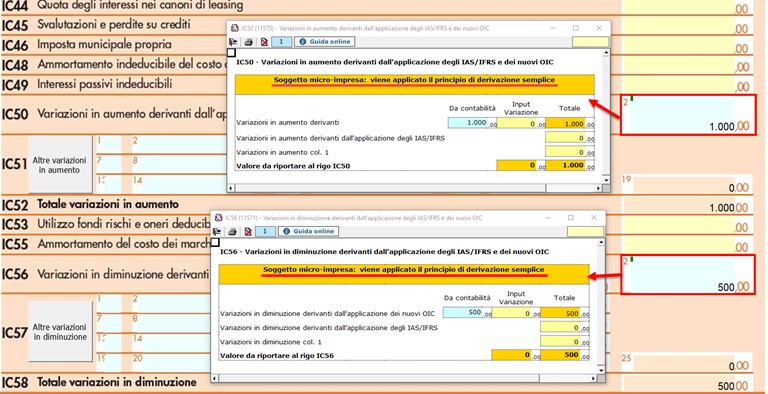Viewport: 768px width, 394px height.
Task: Click value cell for Variazioni in aumento col. 1
Action: coord(565,152)
